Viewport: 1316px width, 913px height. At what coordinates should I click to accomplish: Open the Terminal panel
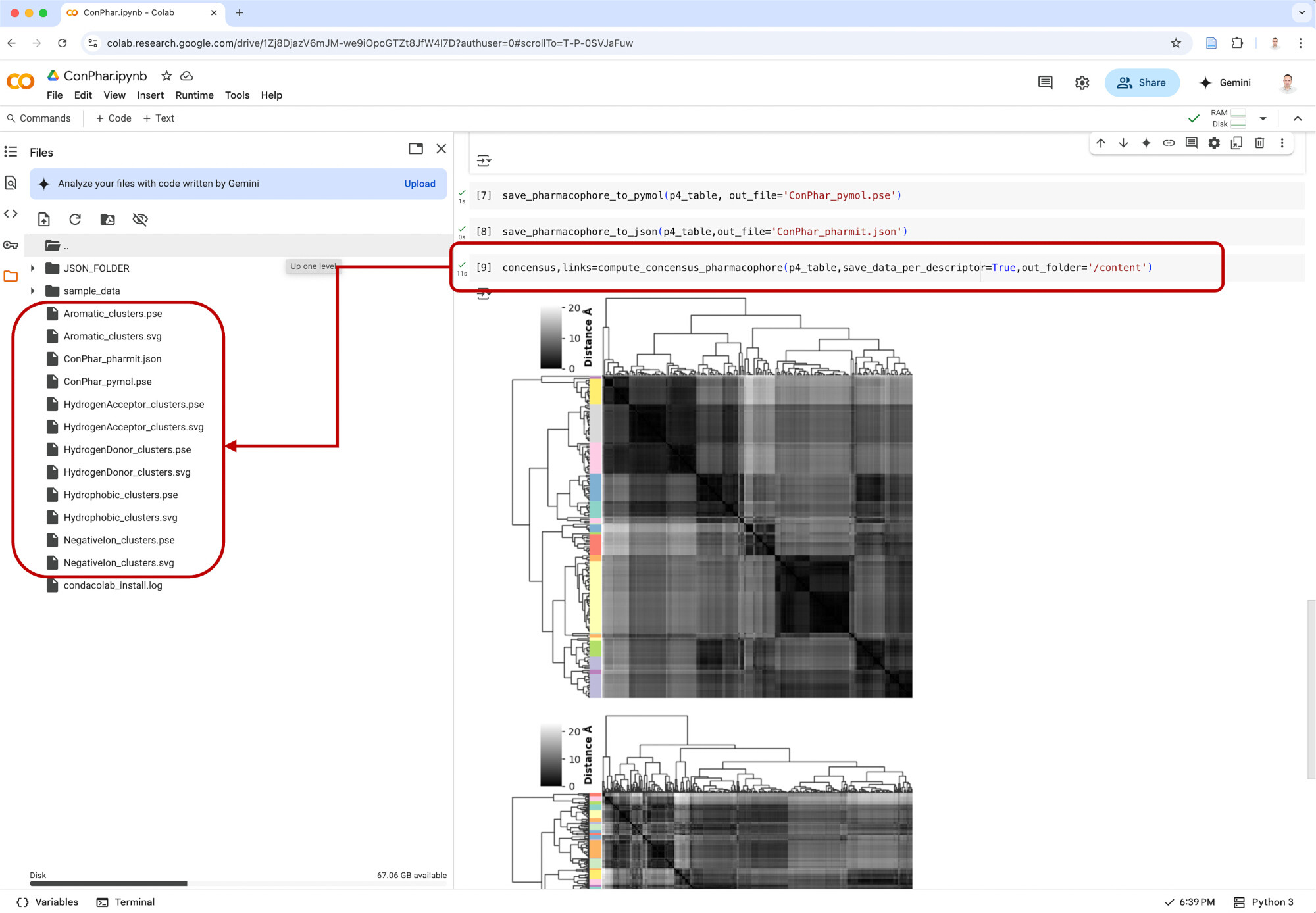(x=126, y=902)
